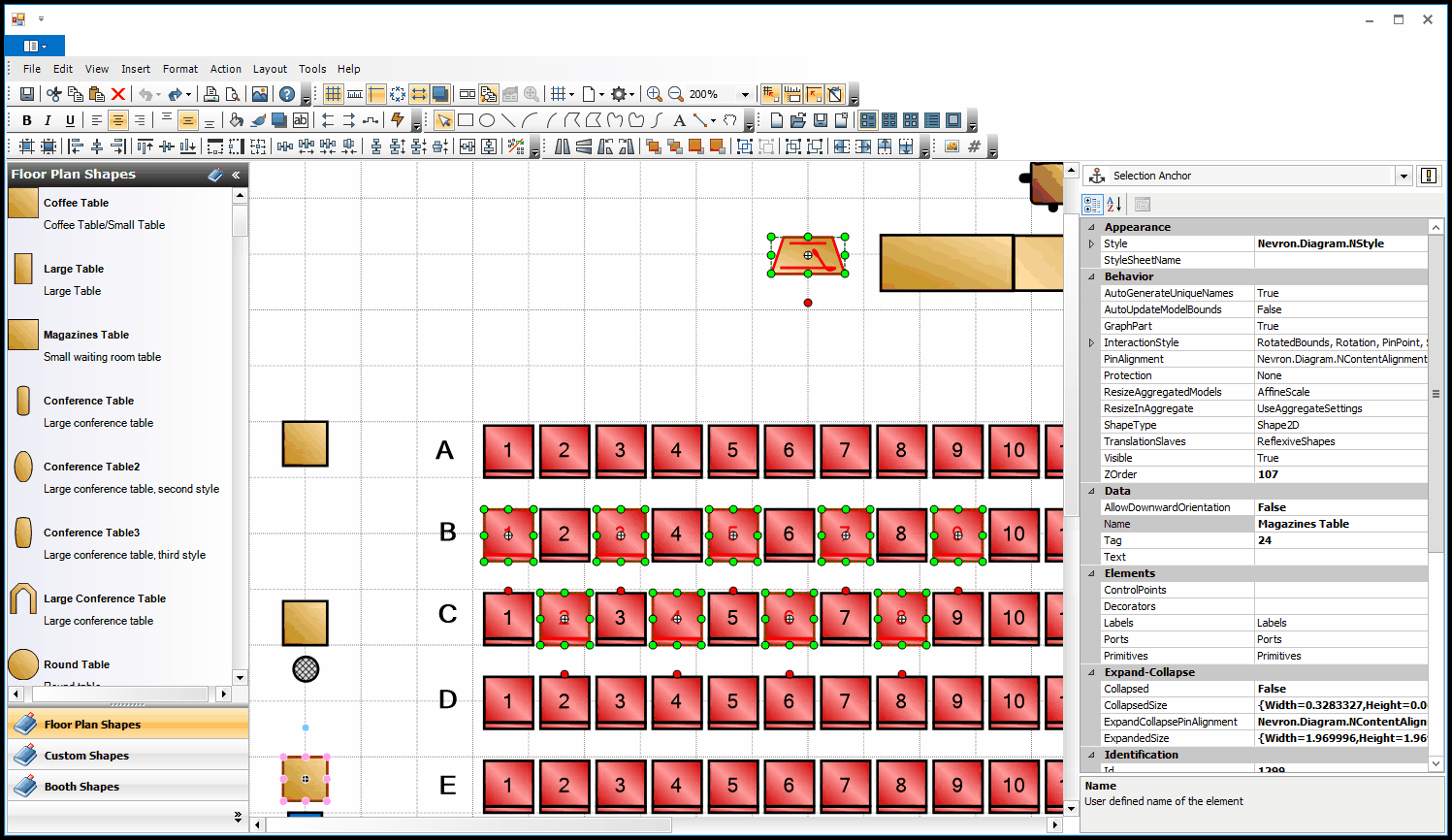Click the Name value field 'Magazines Table'

pyautogui.click(x=1341, y=524)
